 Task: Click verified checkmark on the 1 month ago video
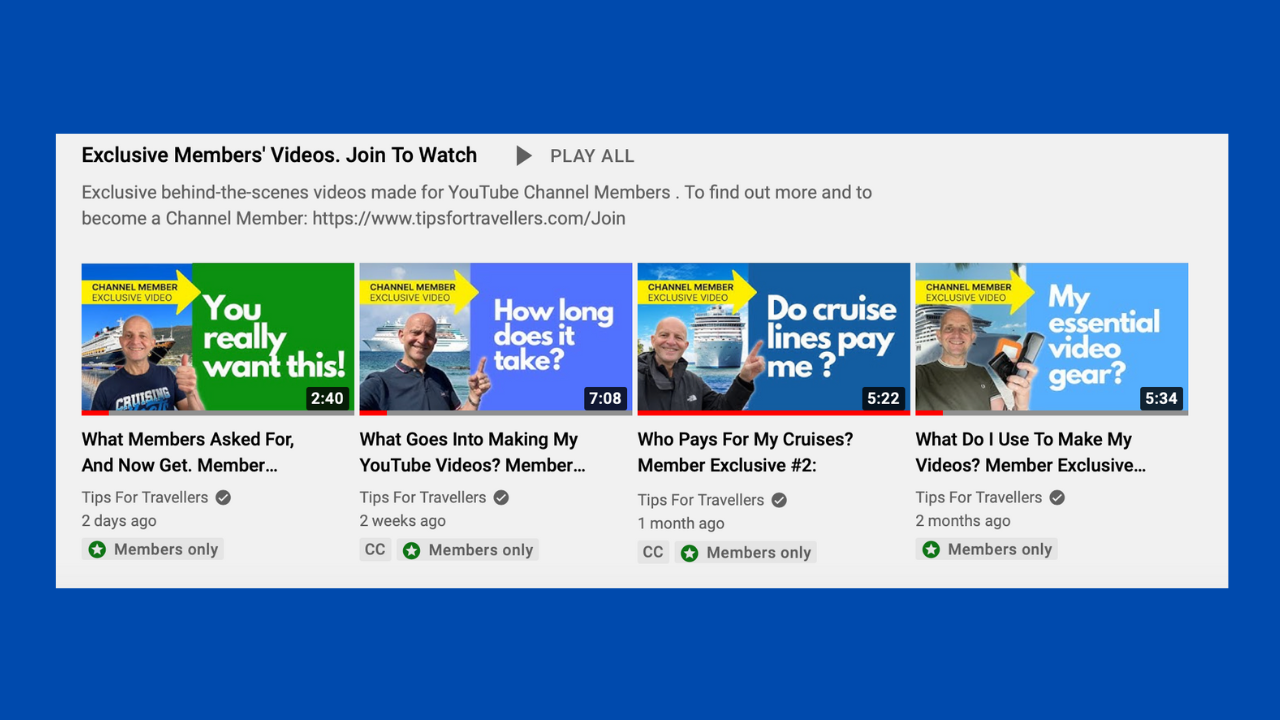coord(779,500)
